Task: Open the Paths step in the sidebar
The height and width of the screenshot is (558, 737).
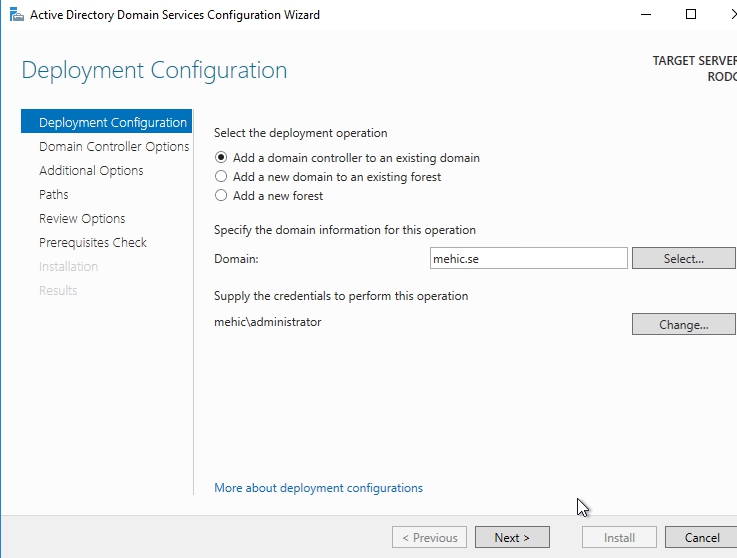Action: click(54, 195)
